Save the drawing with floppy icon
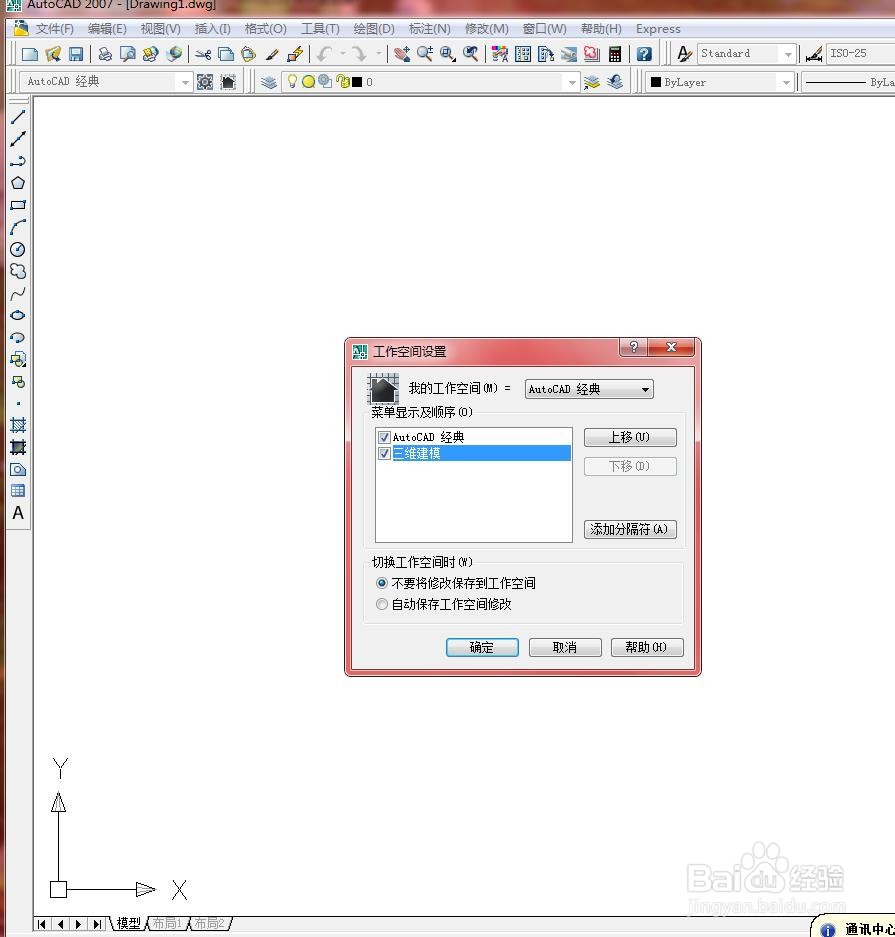Viewport: 895px width, 937px height. (76, 54)
